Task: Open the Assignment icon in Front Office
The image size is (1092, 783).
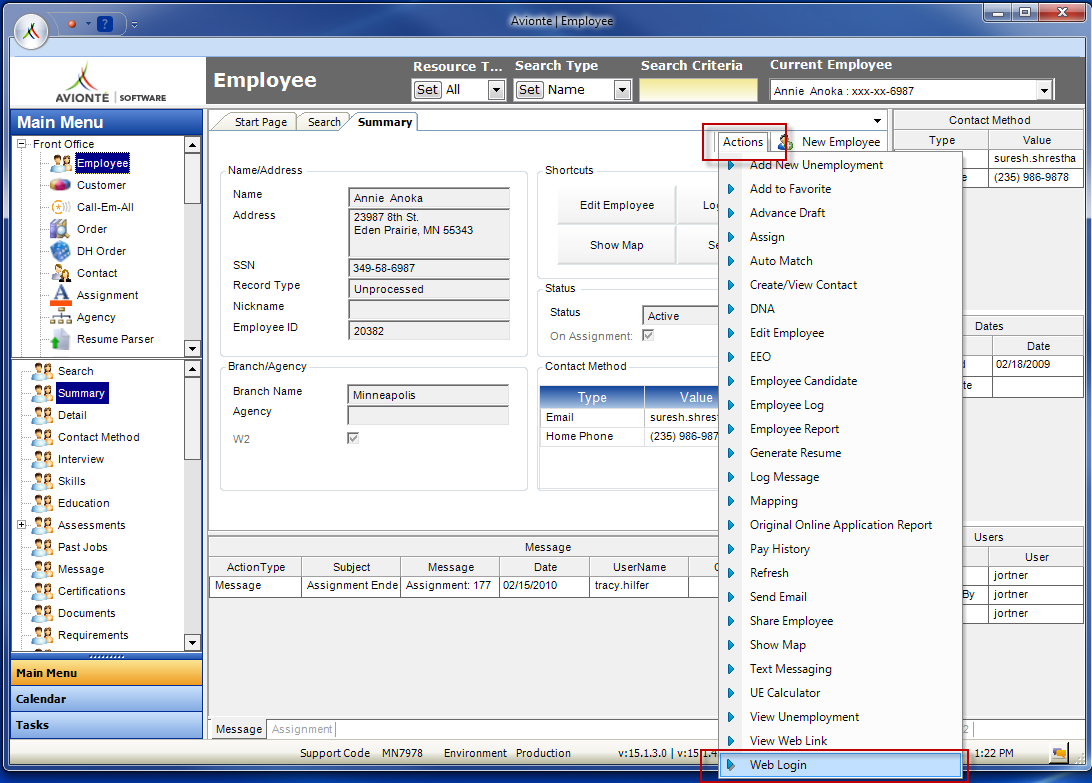Action: coord(60,295)
